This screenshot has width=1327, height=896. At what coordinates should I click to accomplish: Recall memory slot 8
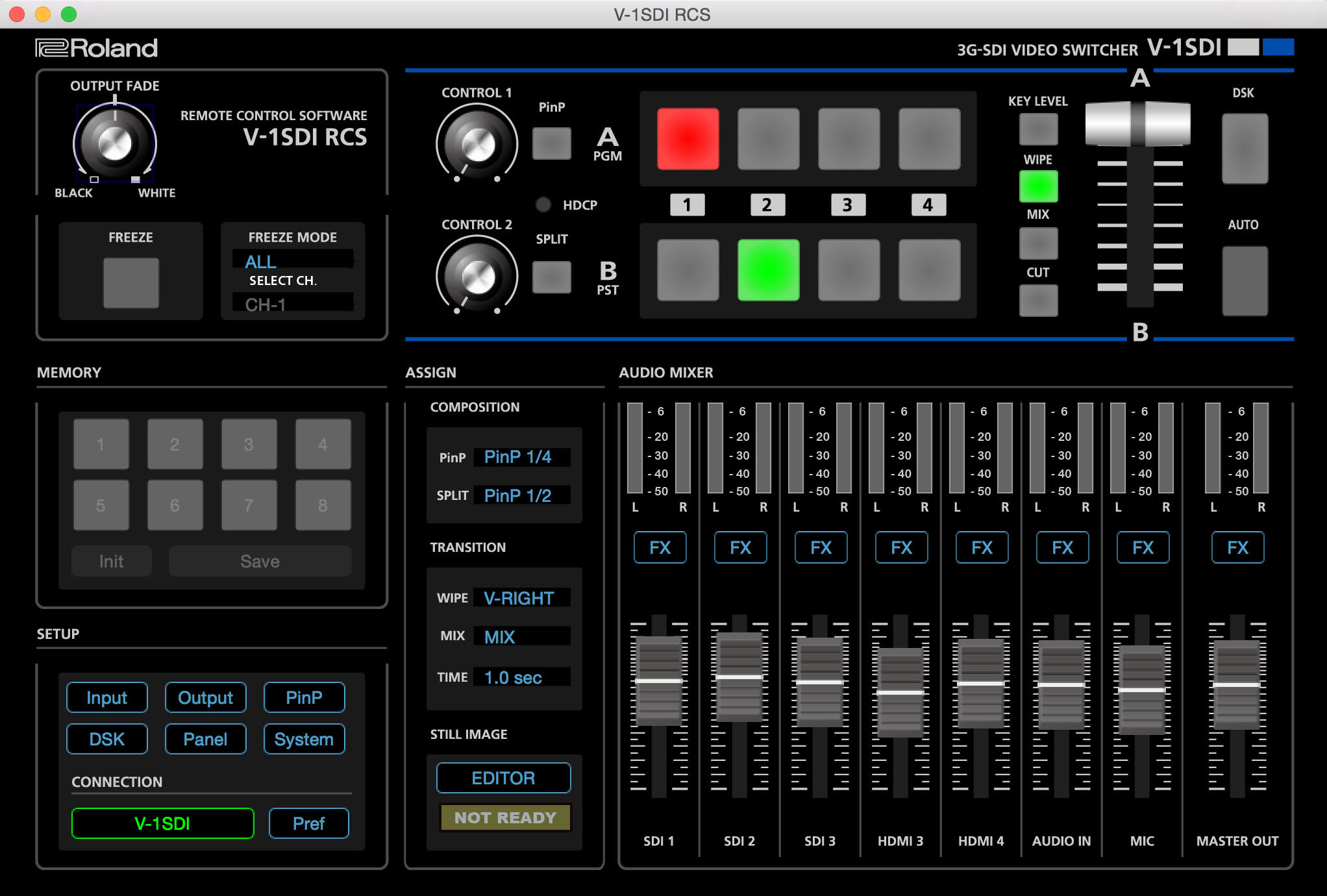323,505
